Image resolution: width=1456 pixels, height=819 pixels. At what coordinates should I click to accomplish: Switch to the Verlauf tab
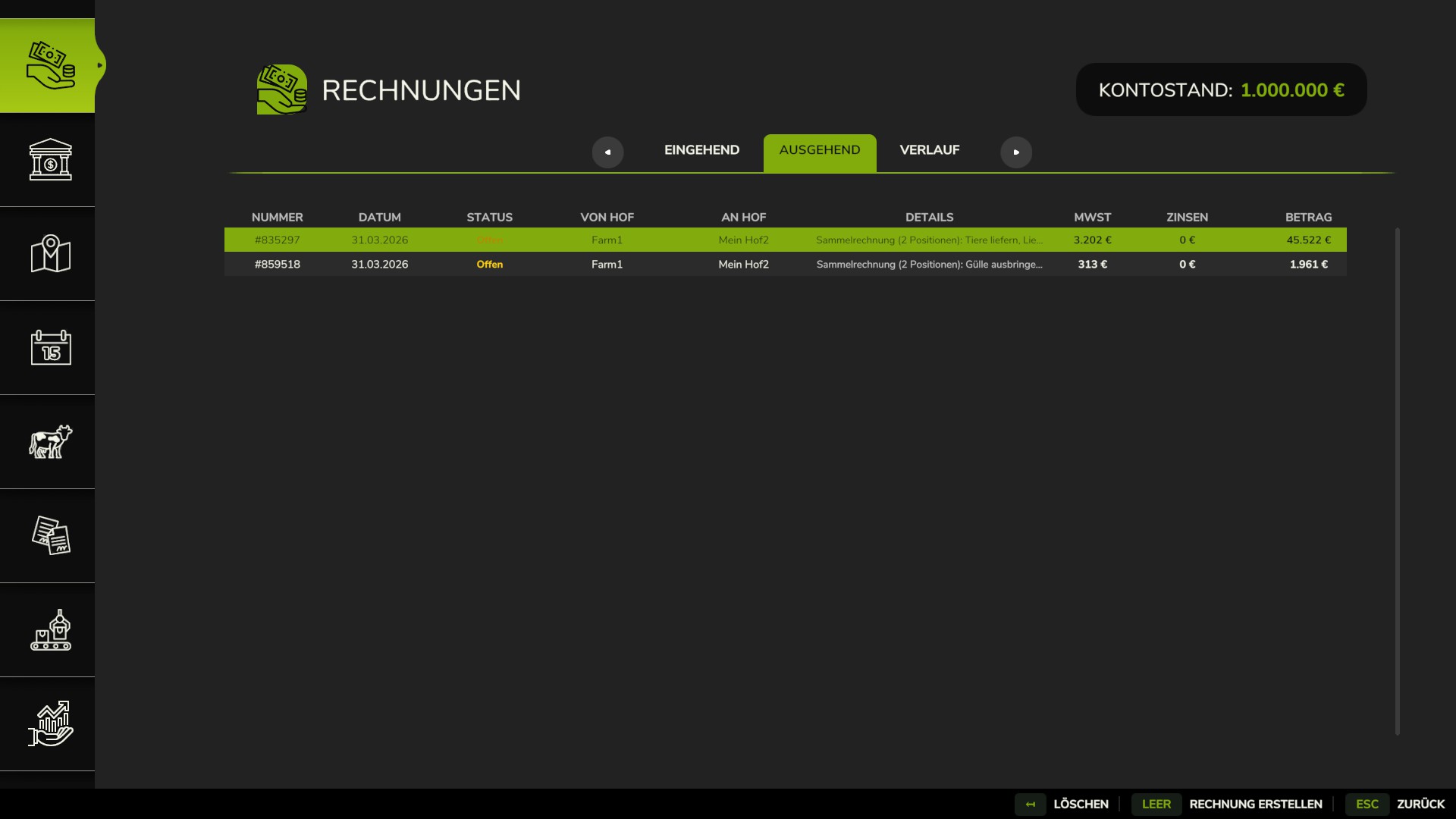coord(929,150)
